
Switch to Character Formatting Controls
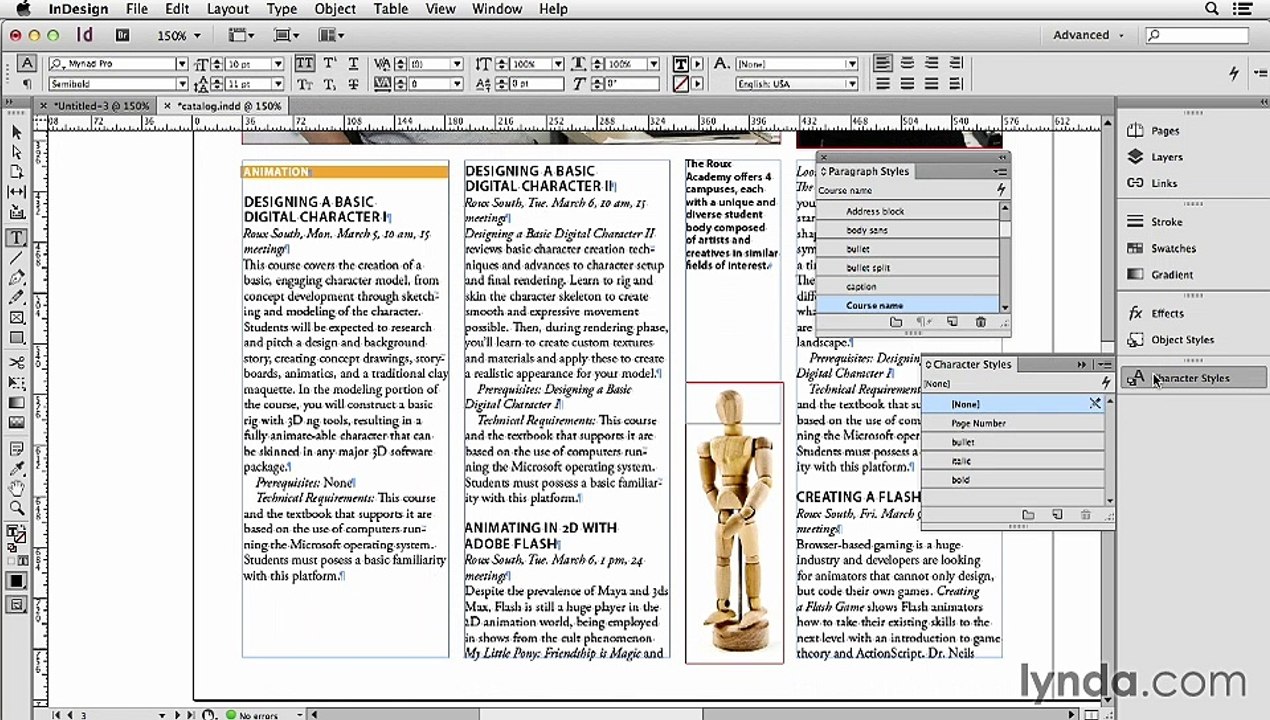(x=27, y=63)
